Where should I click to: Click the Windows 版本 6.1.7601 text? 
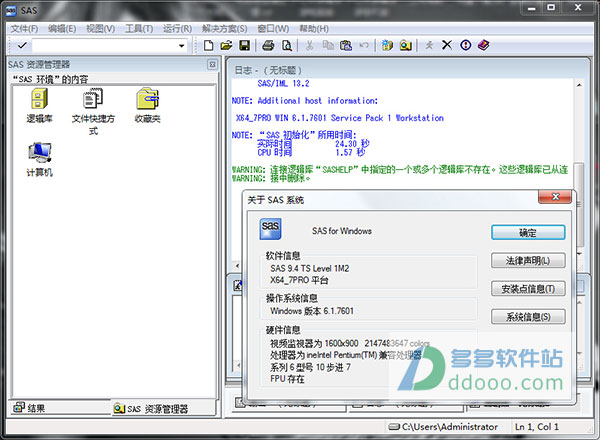coord(312,311)
